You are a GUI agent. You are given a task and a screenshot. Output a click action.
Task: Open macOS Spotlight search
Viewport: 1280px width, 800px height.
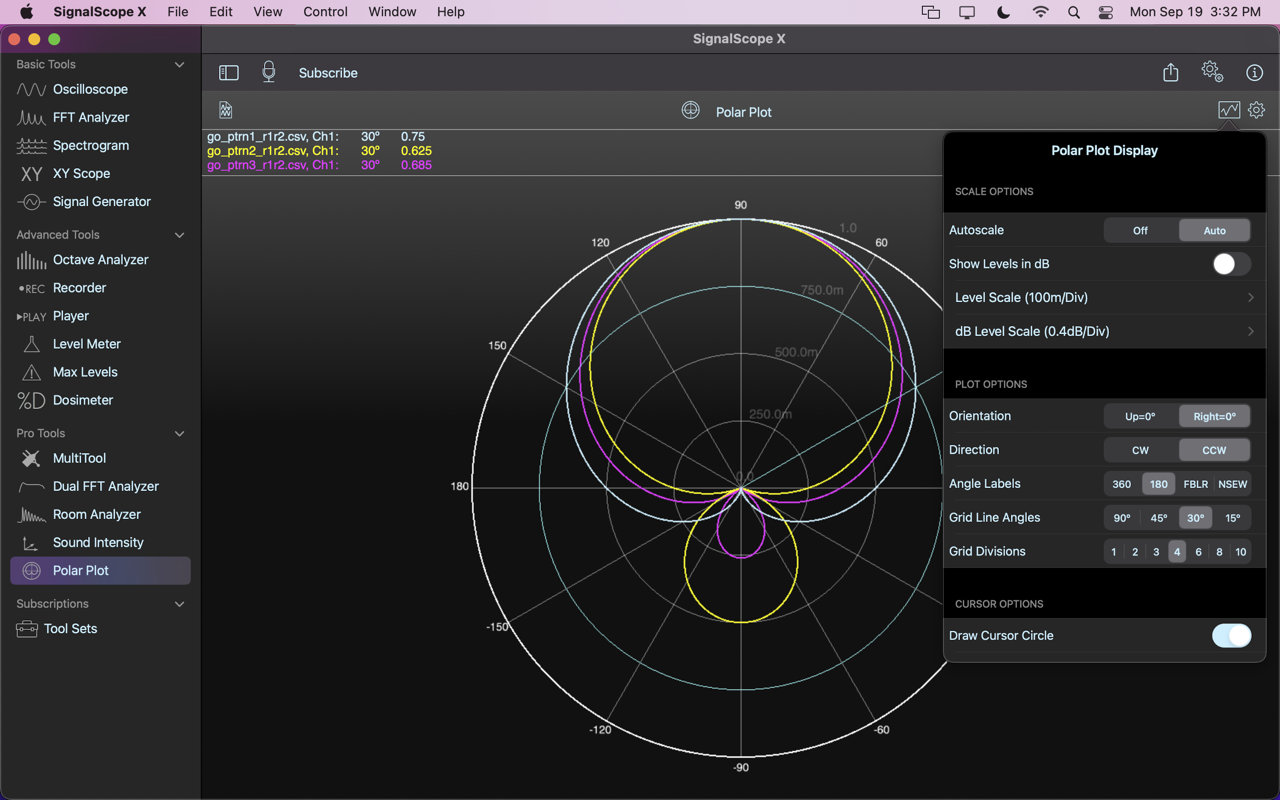(1073, 12)
